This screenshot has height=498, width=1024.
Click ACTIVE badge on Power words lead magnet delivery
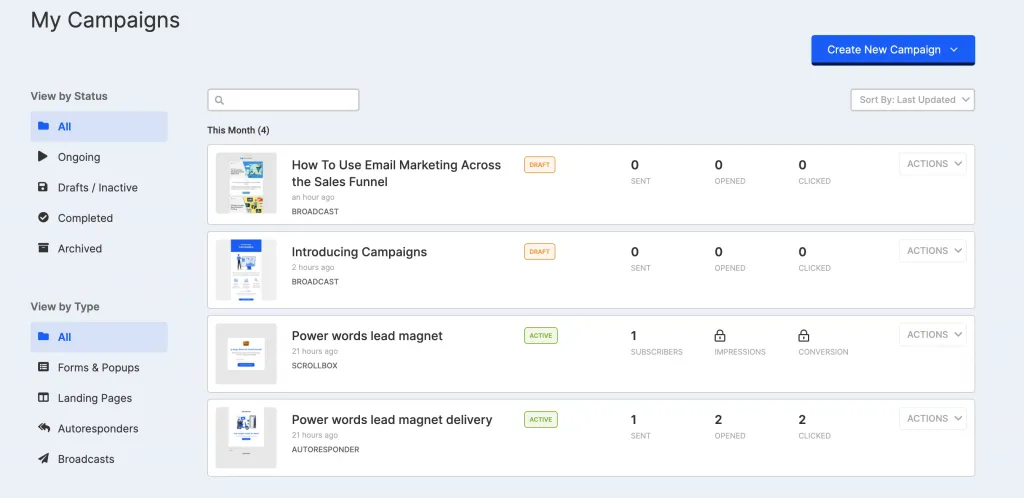coord(541,419)
